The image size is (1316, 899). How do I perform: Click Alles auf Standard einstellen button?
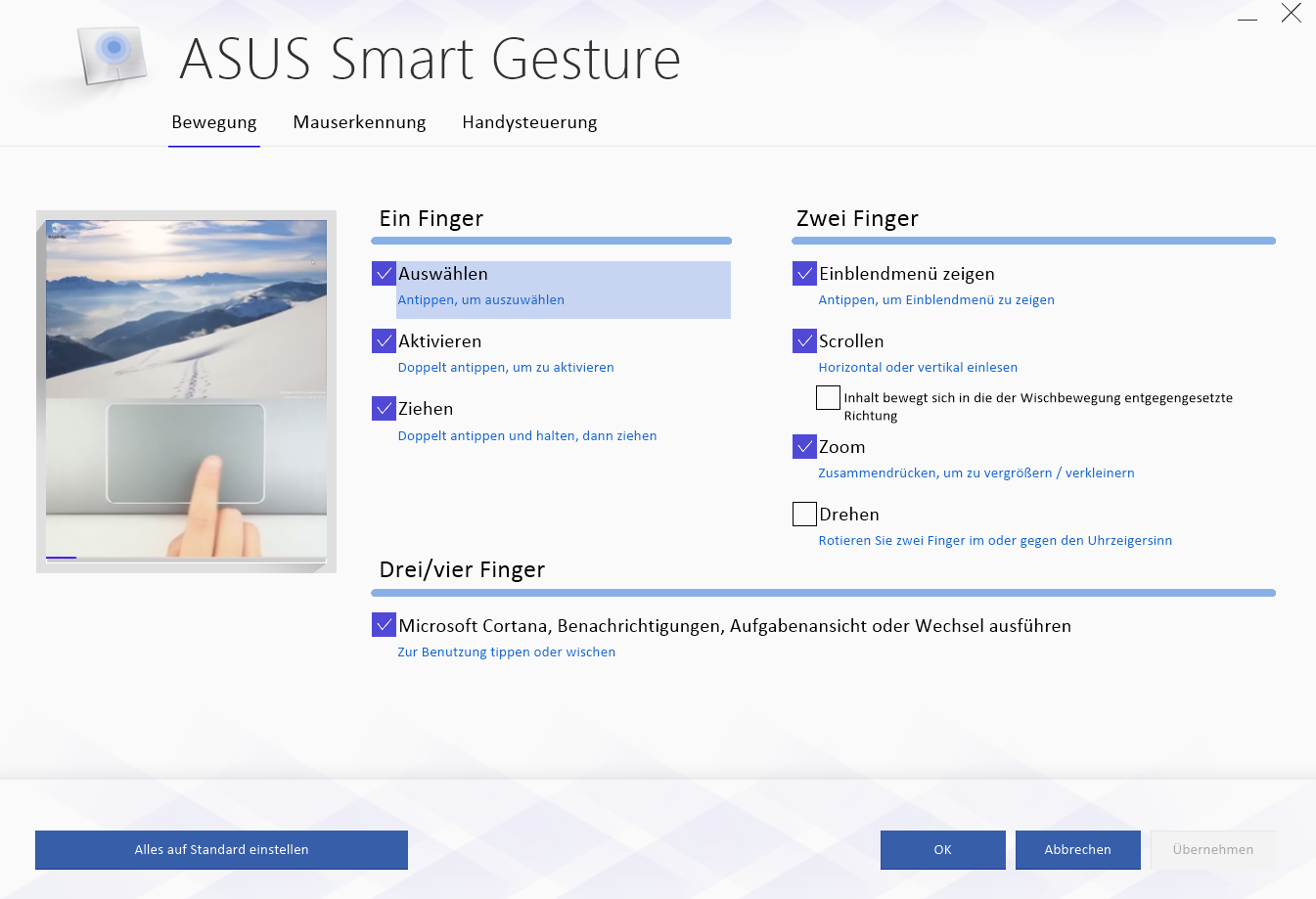pos(221,850)
